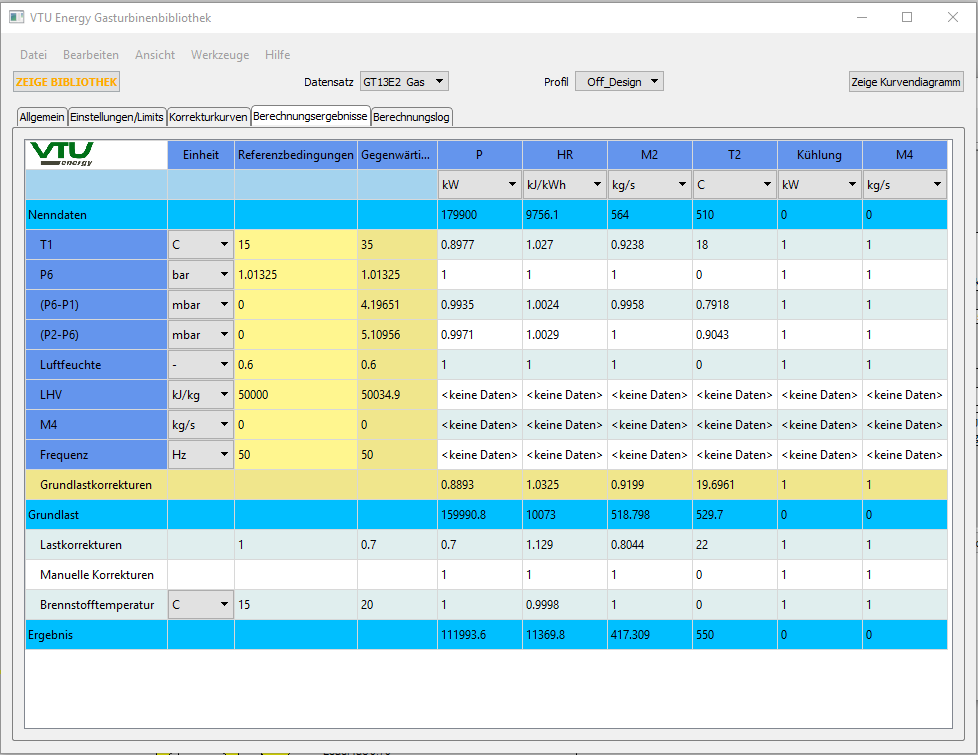This screenshot has width=978, height=755.
Task: Open the (P2-P6) row mbar dropdown
Action: click(201, 334)
